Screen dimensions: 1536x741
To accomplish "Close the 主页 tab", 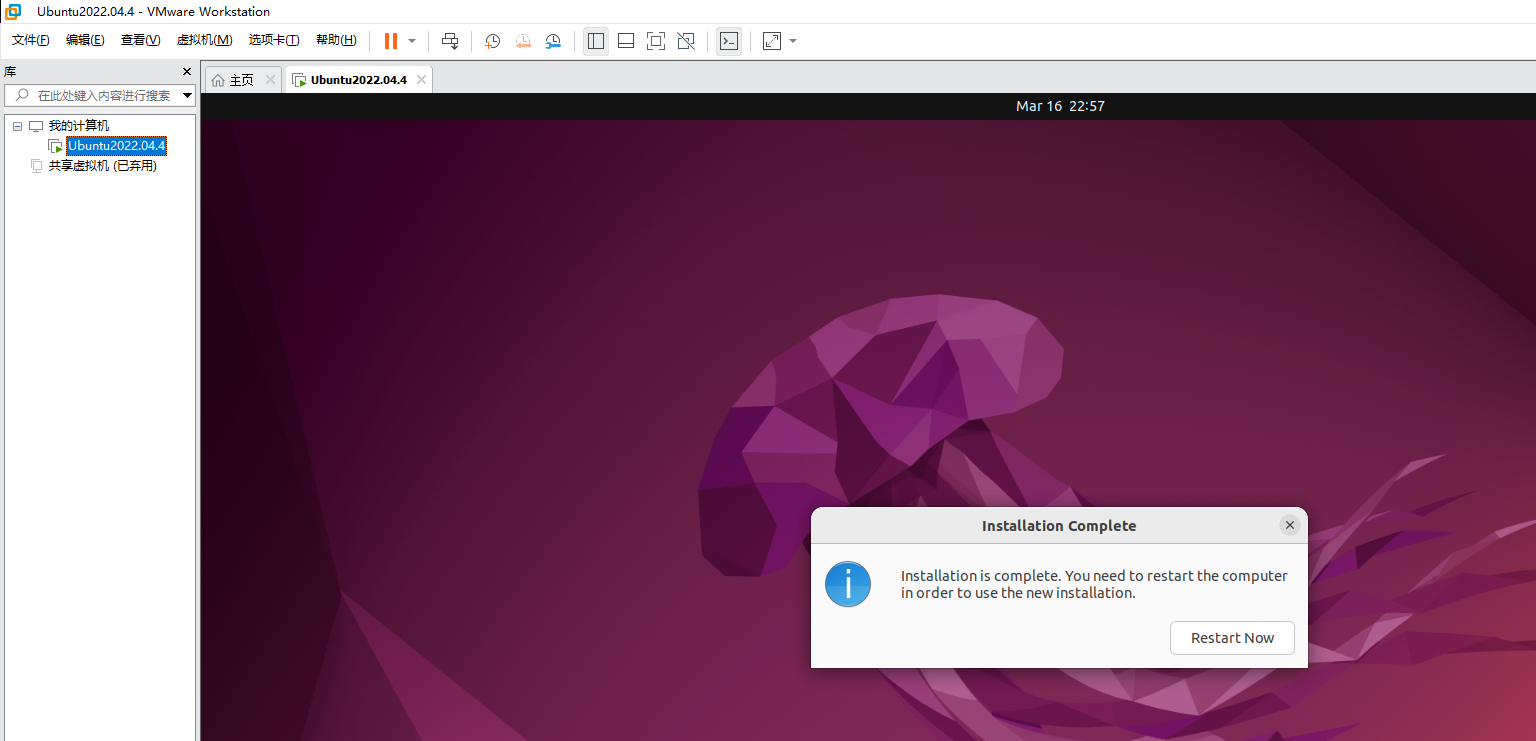I will tap(270, 80).
